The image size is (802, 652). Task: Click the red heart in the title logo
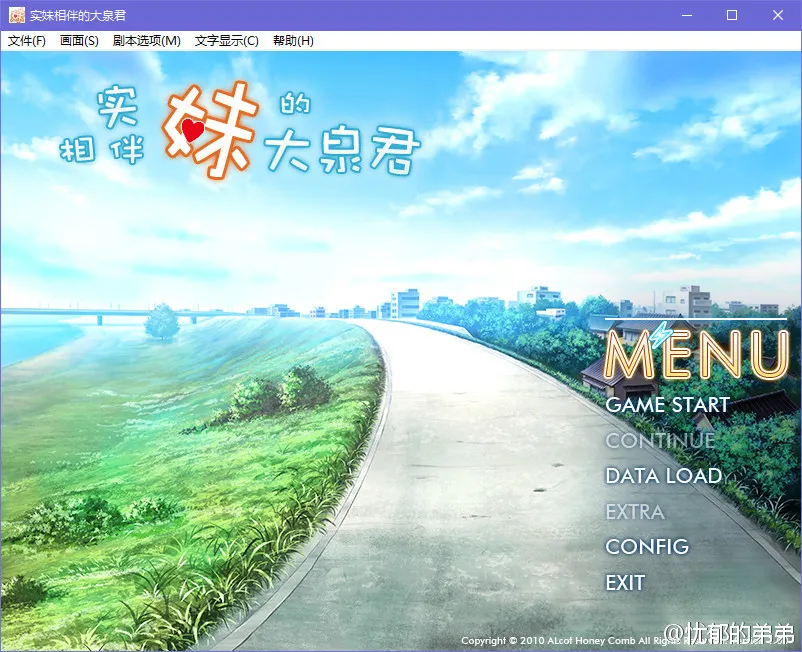(193, 130)
